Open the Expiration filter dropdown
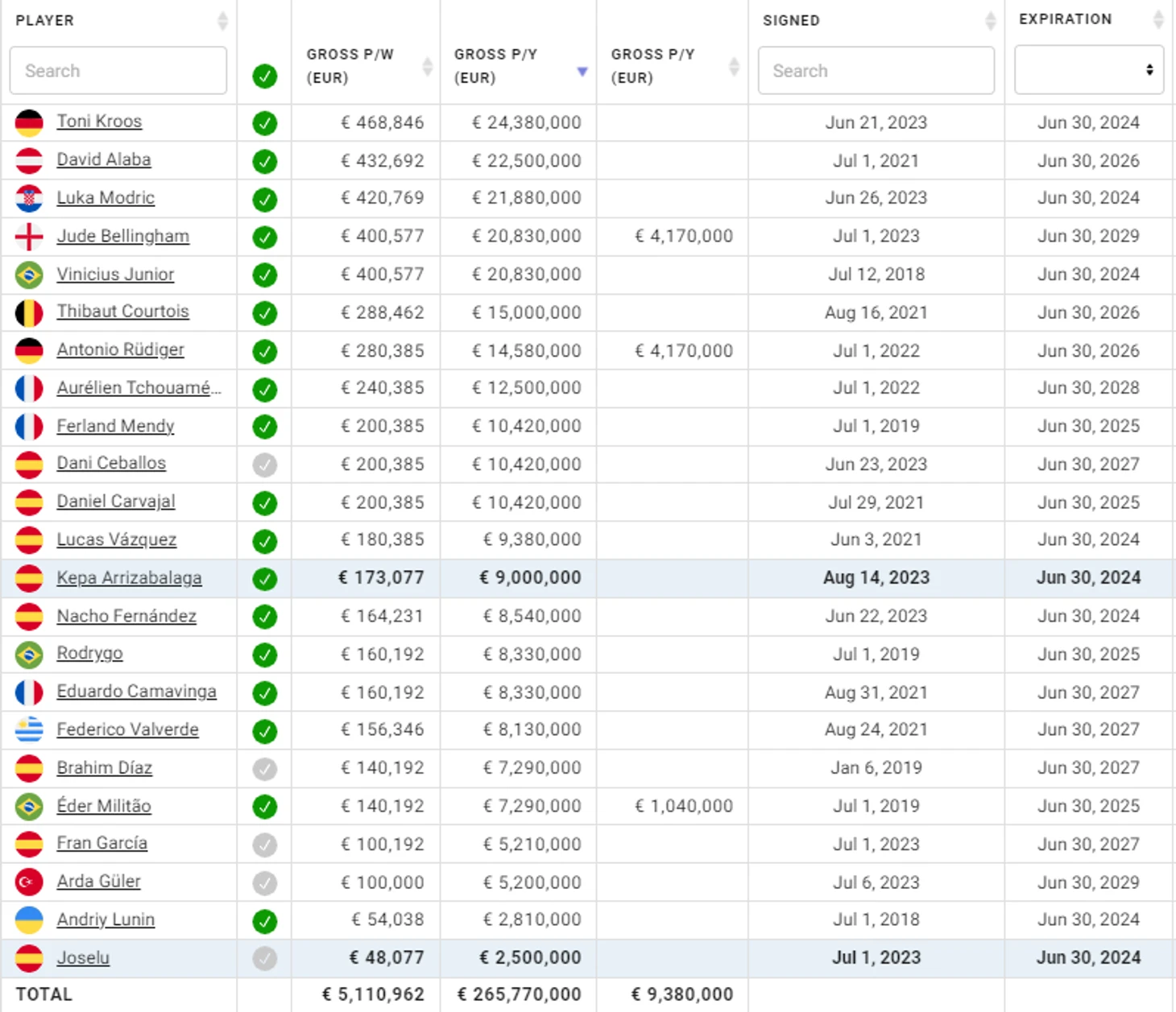The width and height of the screenshot is (1176, 1012). point(1089,70)
